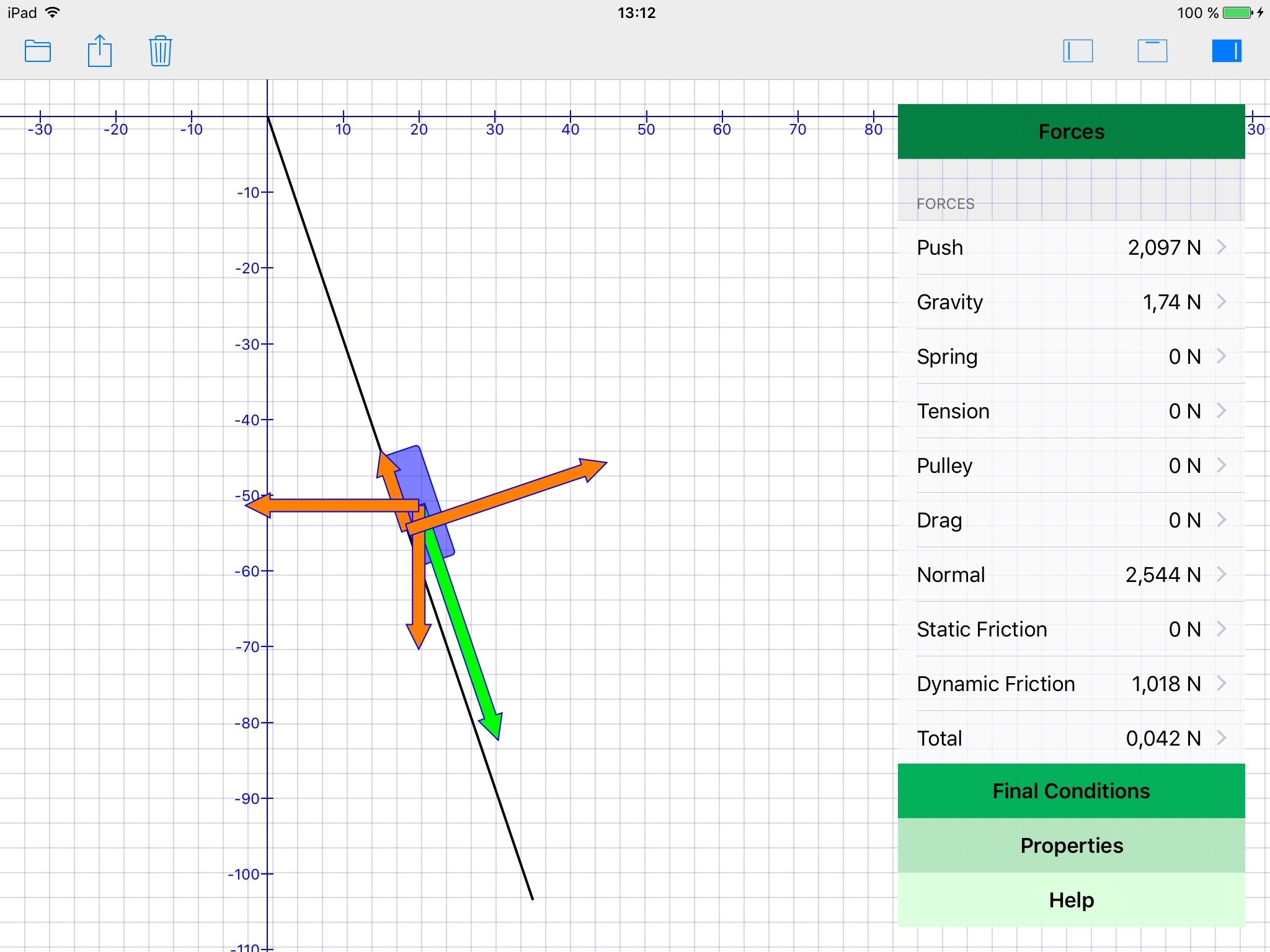1270x952 pixels.
Task: Show the top panel layout icon
Action: (x=1152, y=51)
